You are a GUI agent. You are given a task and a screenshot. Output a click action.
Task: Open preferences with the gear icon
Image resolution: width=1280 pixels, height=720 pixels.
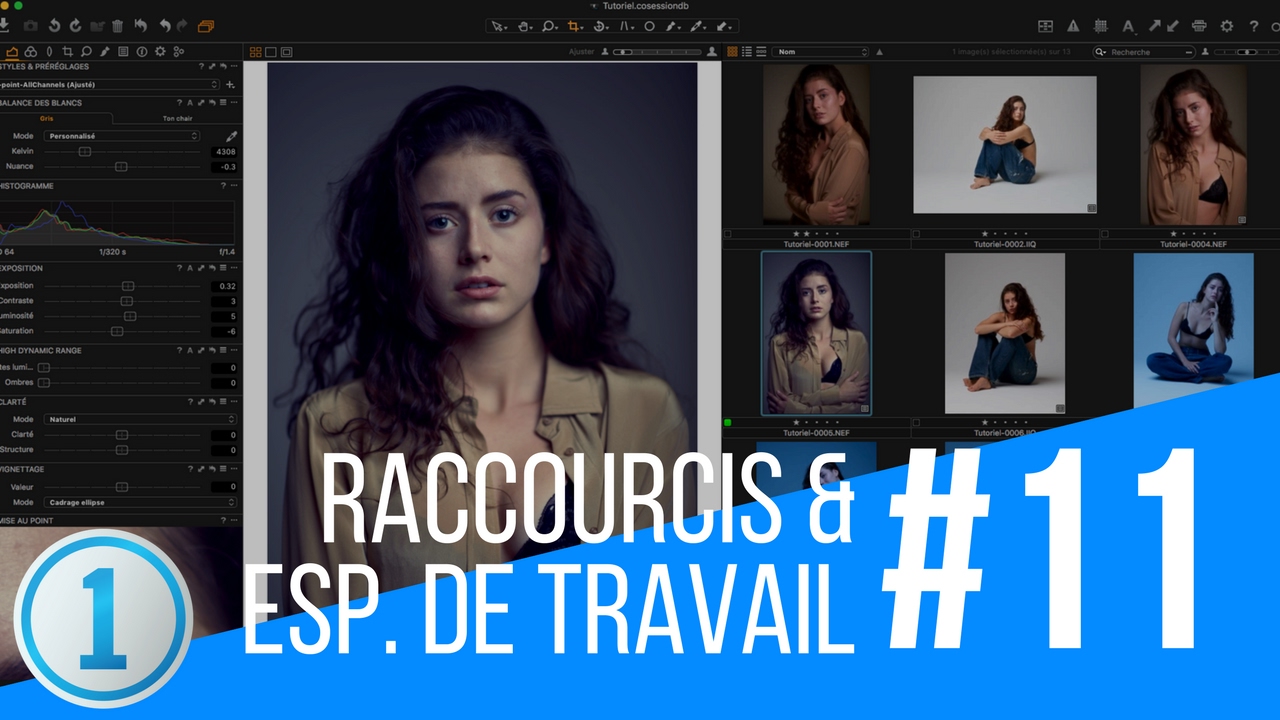click(1226, 26)
